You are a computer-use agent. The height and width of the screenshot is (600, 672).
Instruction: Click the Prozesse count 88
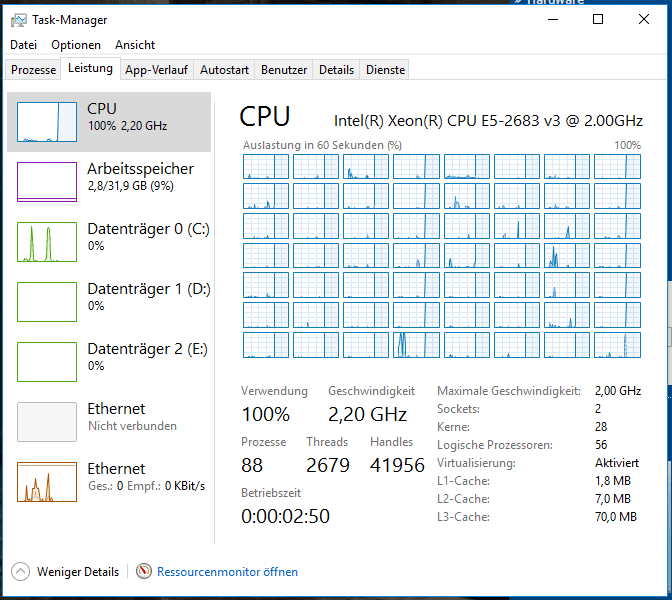coord(252,465)
